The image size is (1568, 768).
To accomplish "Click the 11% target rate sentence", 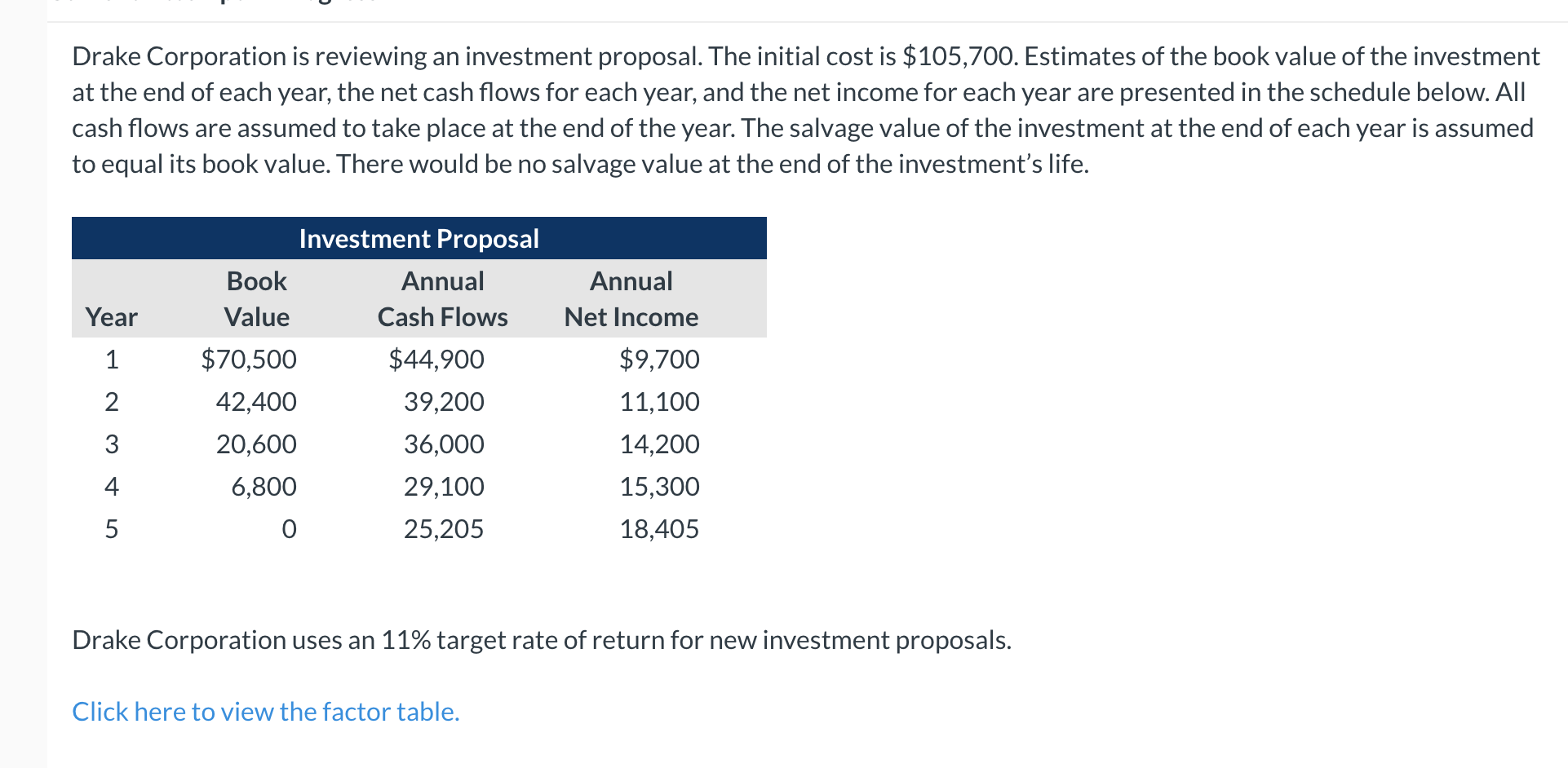I will tap(542, 640).
